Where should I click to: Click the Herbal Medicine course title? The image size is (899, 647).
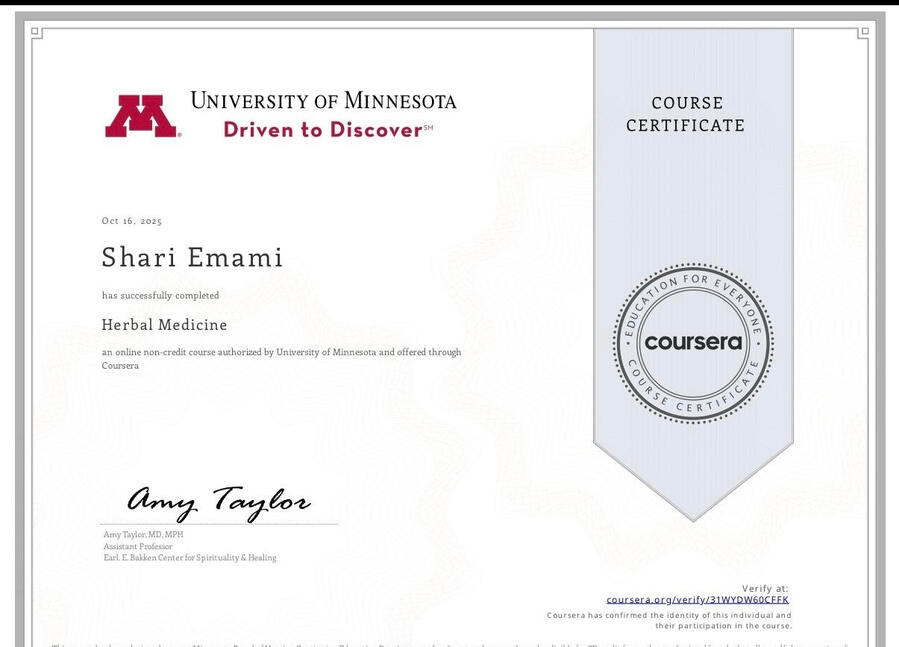[x=164, y=325]
